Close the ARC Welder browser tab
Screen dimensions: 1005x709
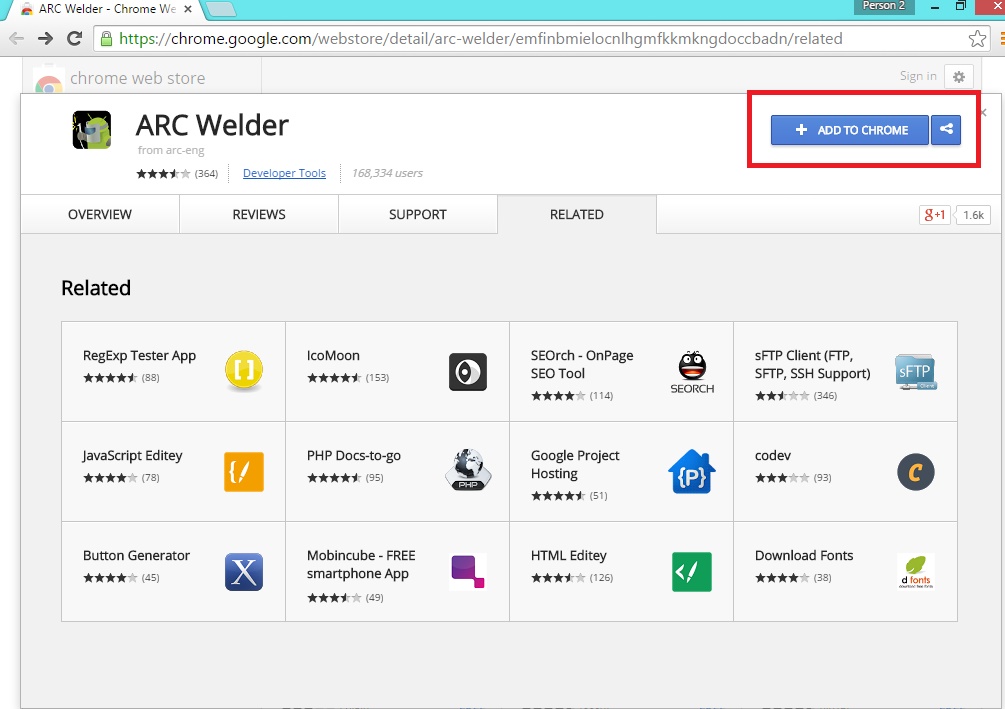pos(188,10)
